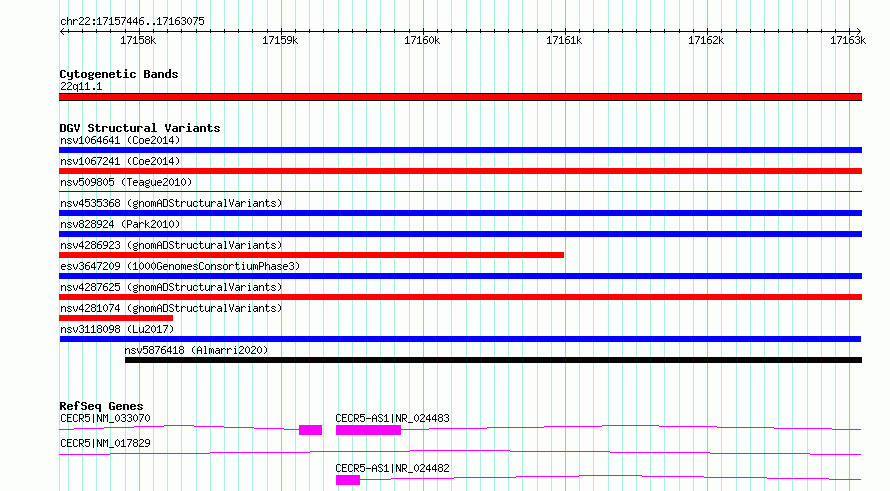
Task: Select variant label nsv1064641 (Coe2014)
Action: 120,140
